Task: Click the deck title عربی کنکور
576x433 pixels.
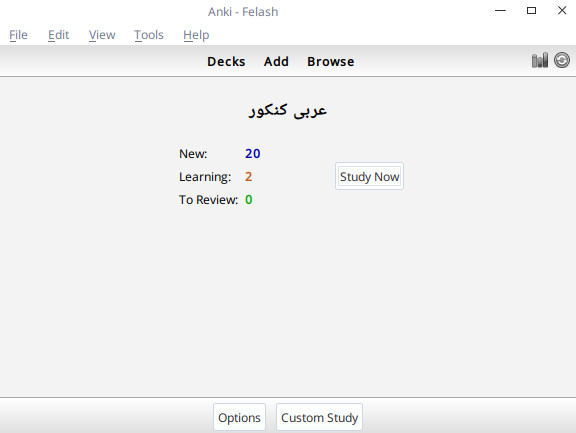Action: (x=288, y=110)
